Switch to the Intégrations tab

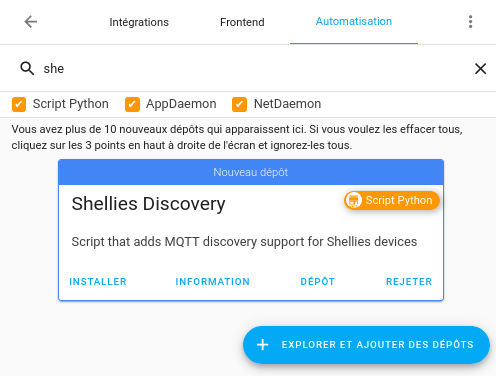[139, 22]
